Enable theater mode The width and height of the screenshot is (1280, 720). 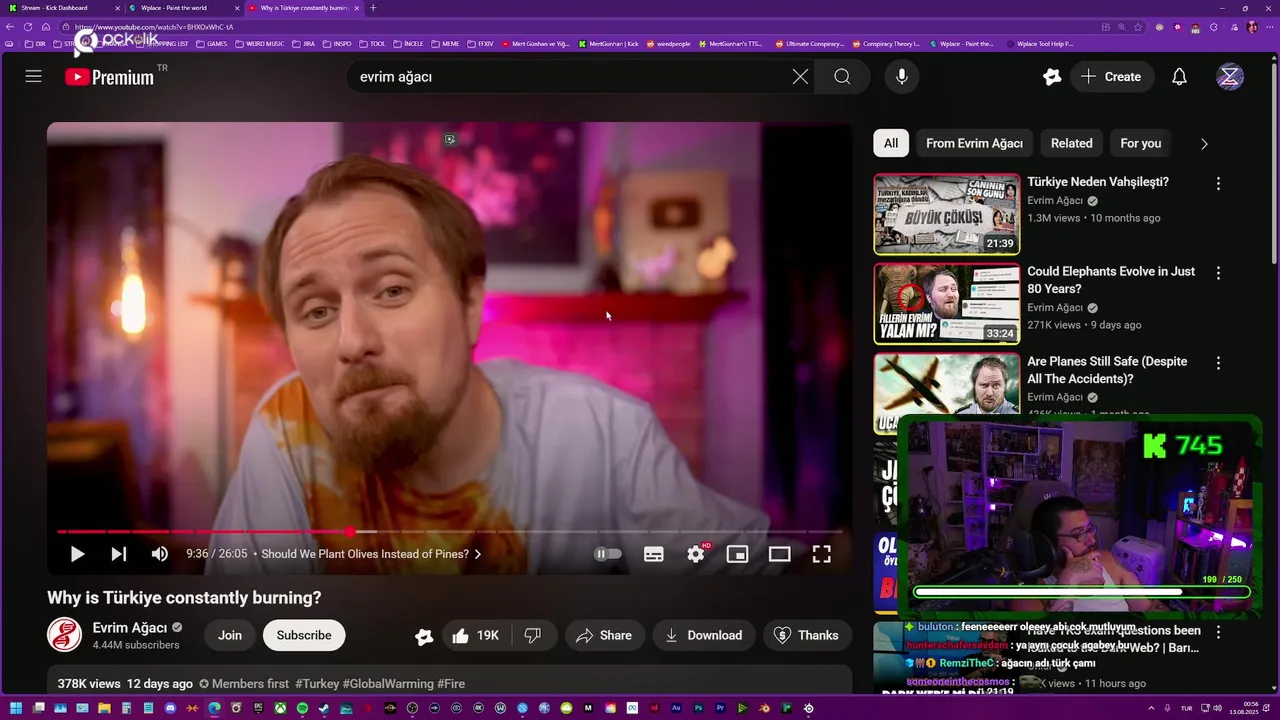779,554
